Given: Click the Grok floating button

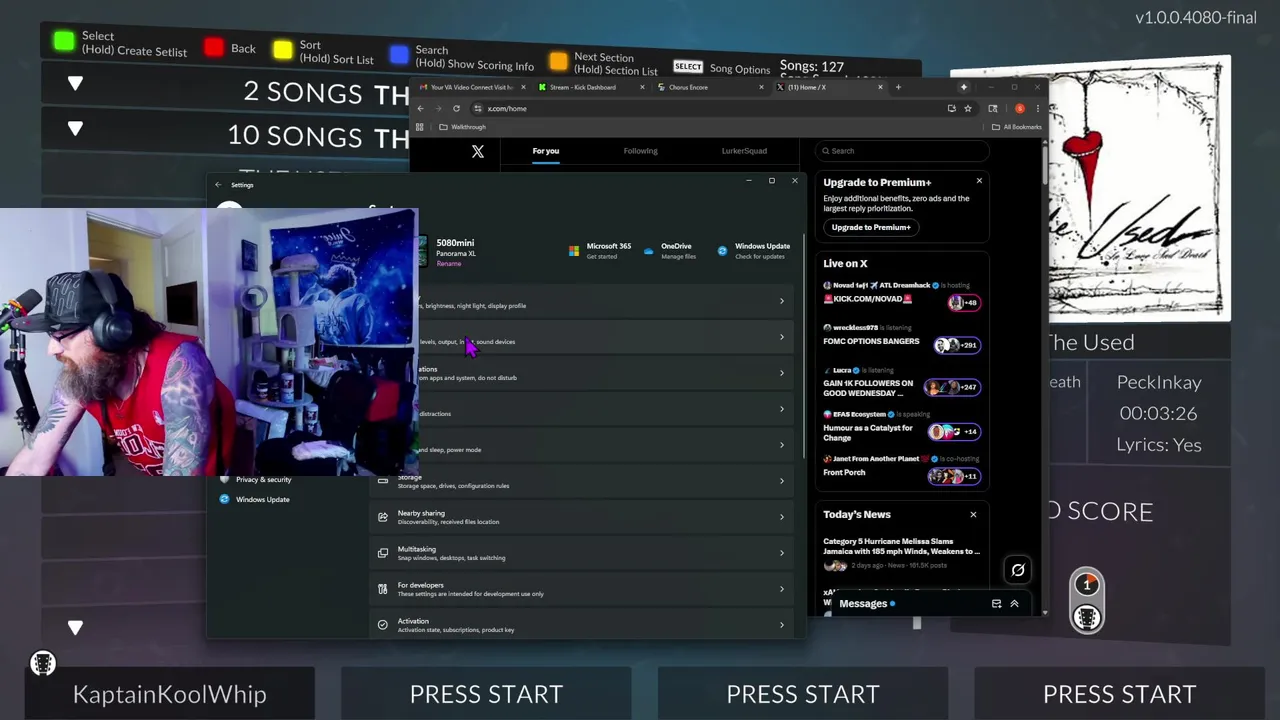Looking at the screenshot, I should coord(1018,570).
